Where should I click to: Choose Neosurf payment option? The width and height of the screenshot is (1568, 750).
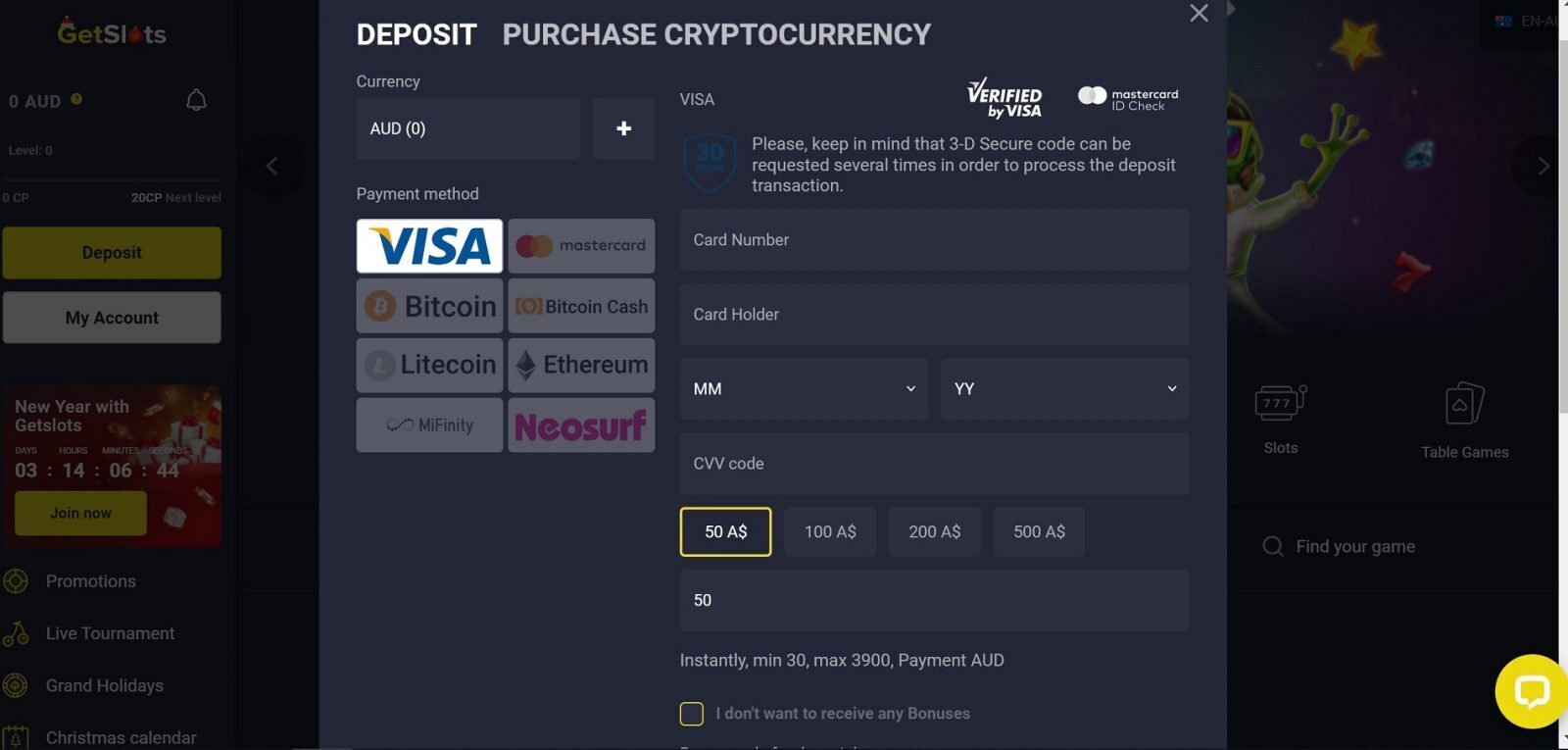[581, 425]
